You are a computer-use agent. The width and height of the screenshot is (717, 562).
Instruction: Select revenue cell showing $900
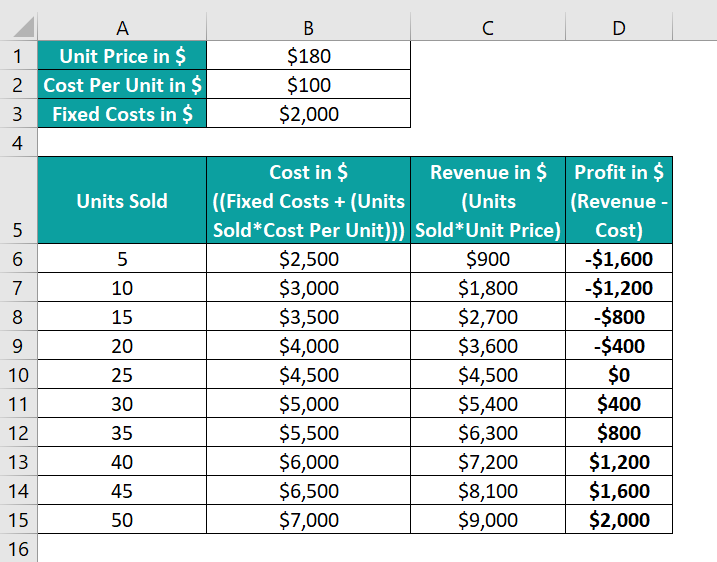coord(488,258)
